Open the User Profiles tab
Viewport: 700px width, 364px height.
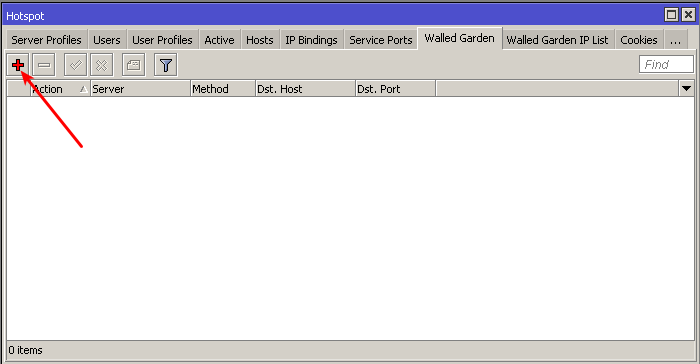[162, 40]
